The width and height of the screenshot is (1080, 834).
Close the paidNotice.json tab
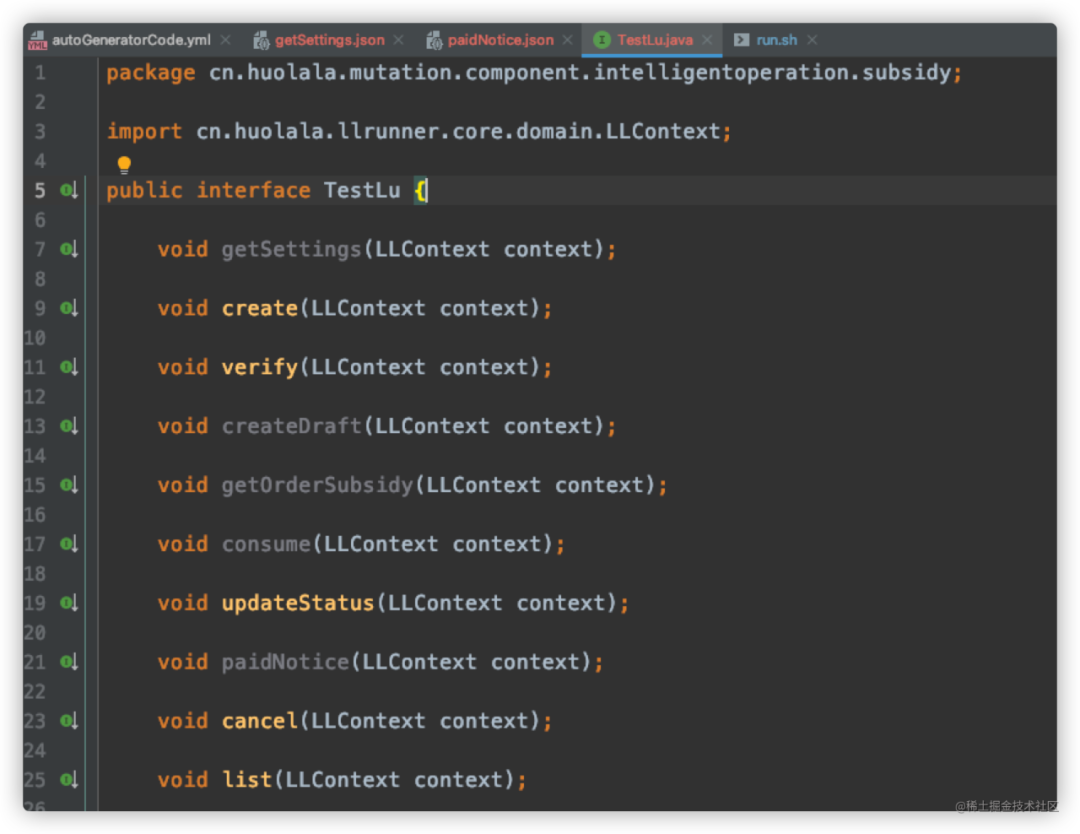(568, 40)
